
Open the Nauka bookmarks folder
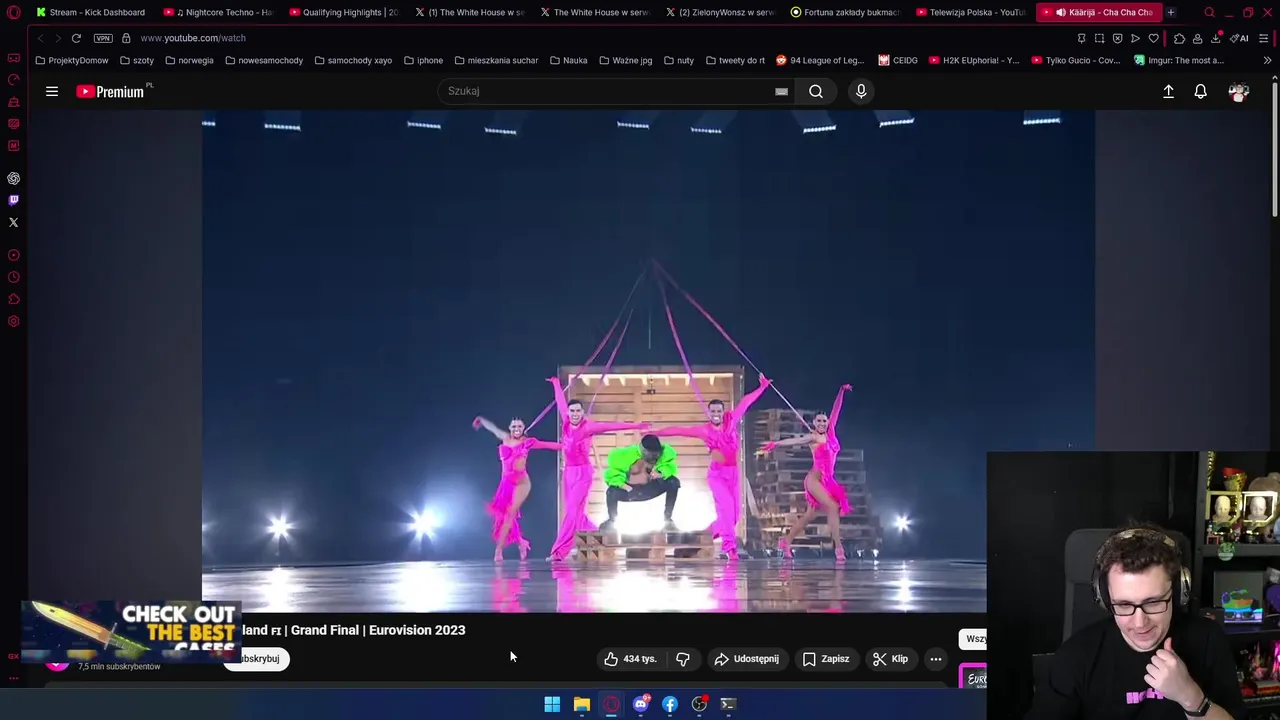[x=568, y=60]
